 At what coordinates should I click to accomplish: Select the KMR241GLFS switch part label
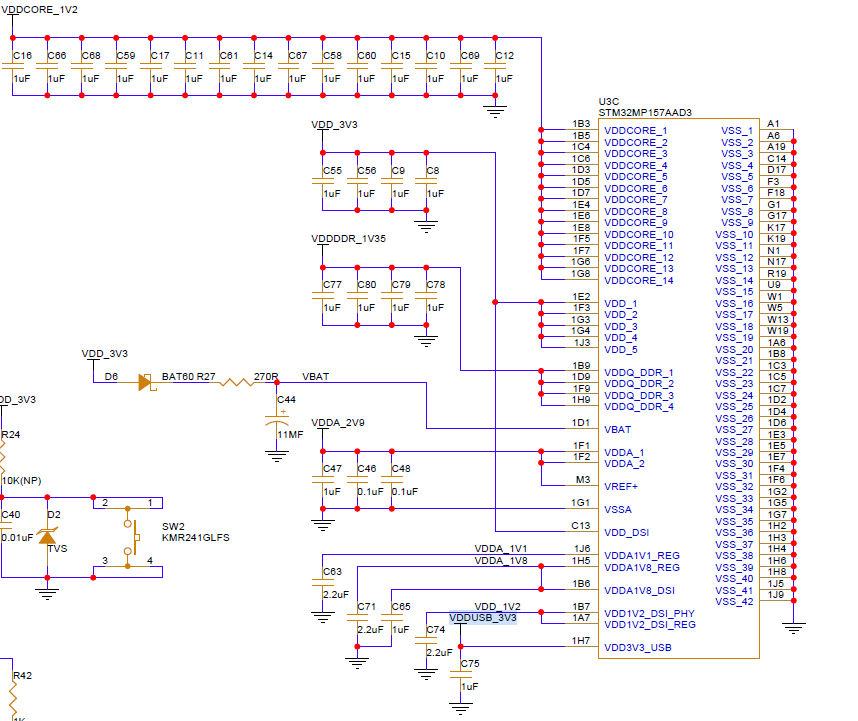pos(195,537)
